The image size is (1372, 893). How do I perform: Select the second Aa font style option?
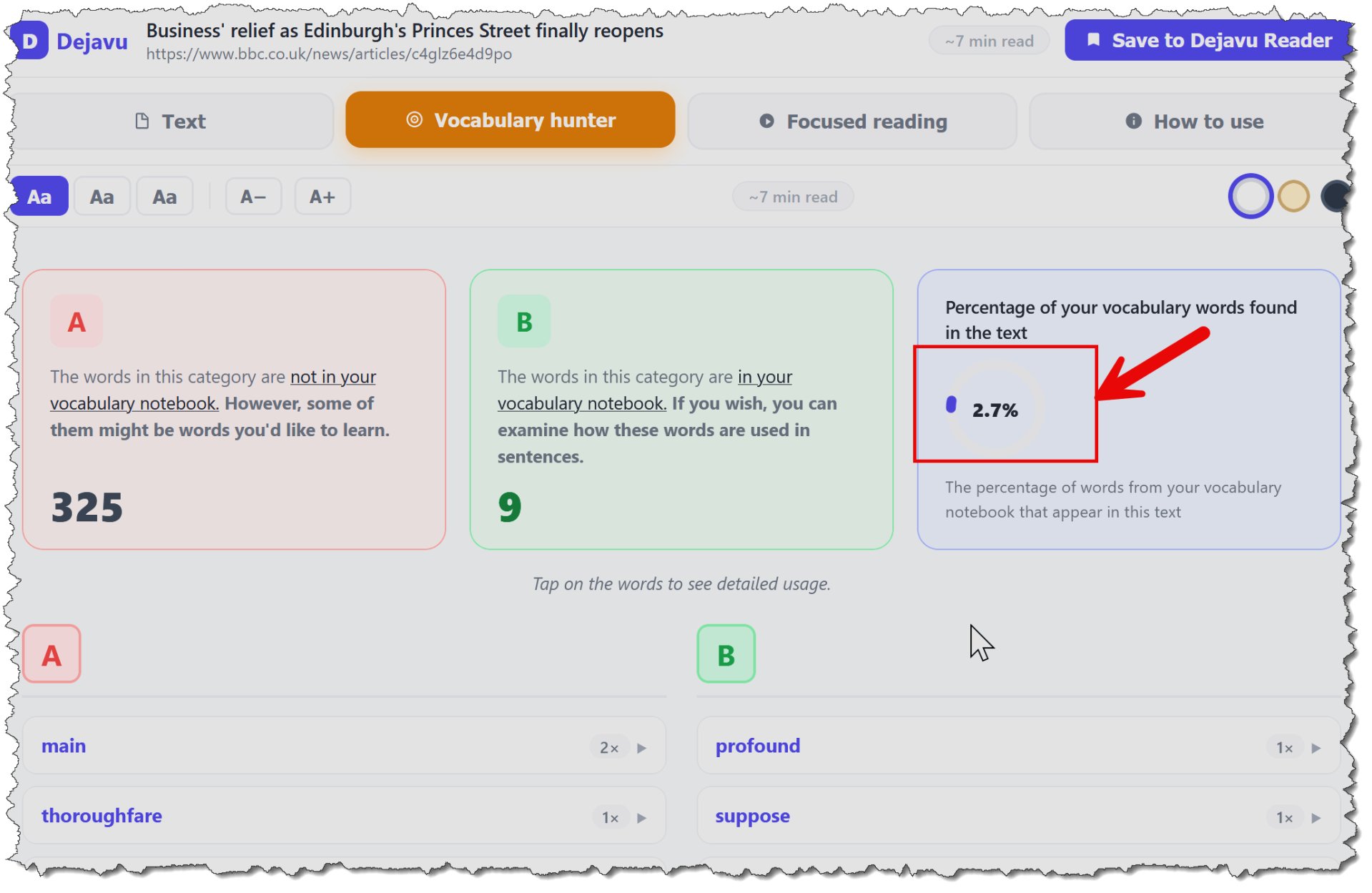tap(102, 197)
